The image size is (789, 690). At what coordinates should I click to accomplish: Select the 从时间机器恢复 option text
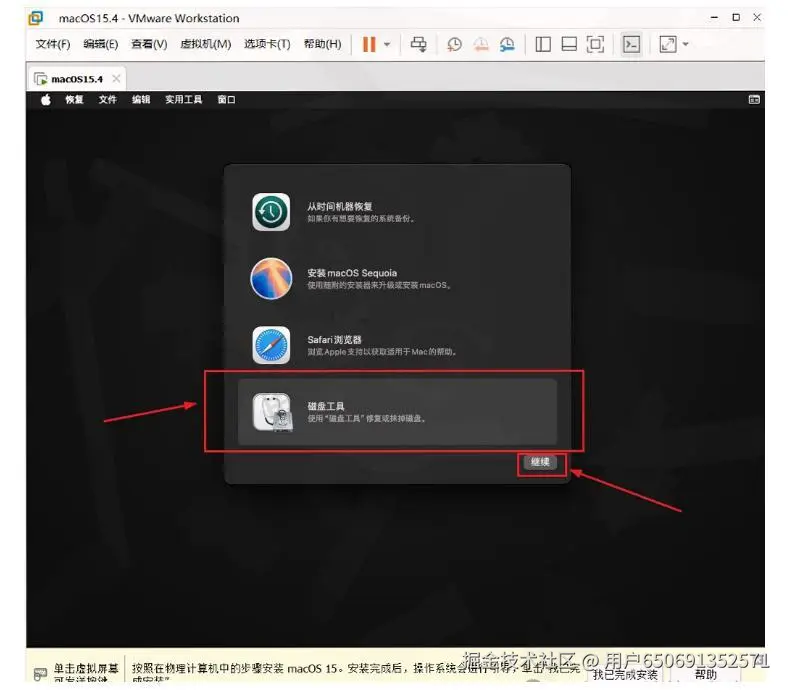point(340,206)
